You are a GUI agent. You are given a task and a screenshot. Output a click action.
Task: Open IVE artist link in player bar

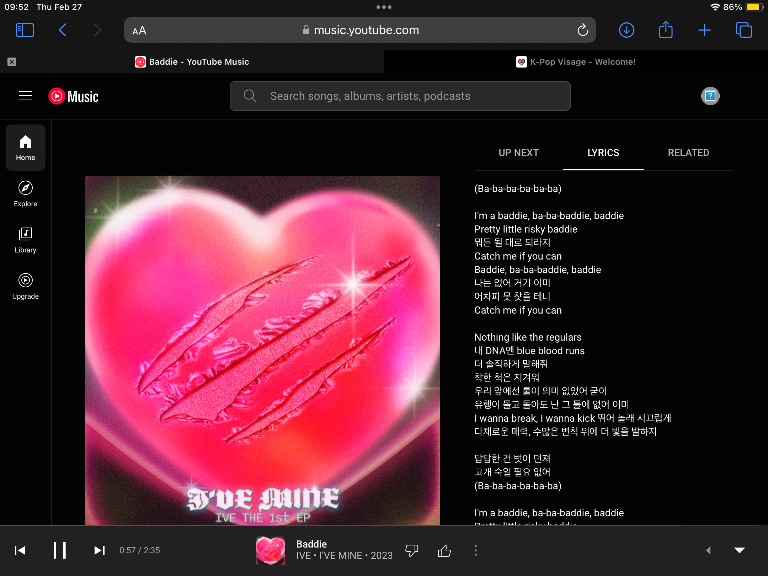tap(303, 556)
